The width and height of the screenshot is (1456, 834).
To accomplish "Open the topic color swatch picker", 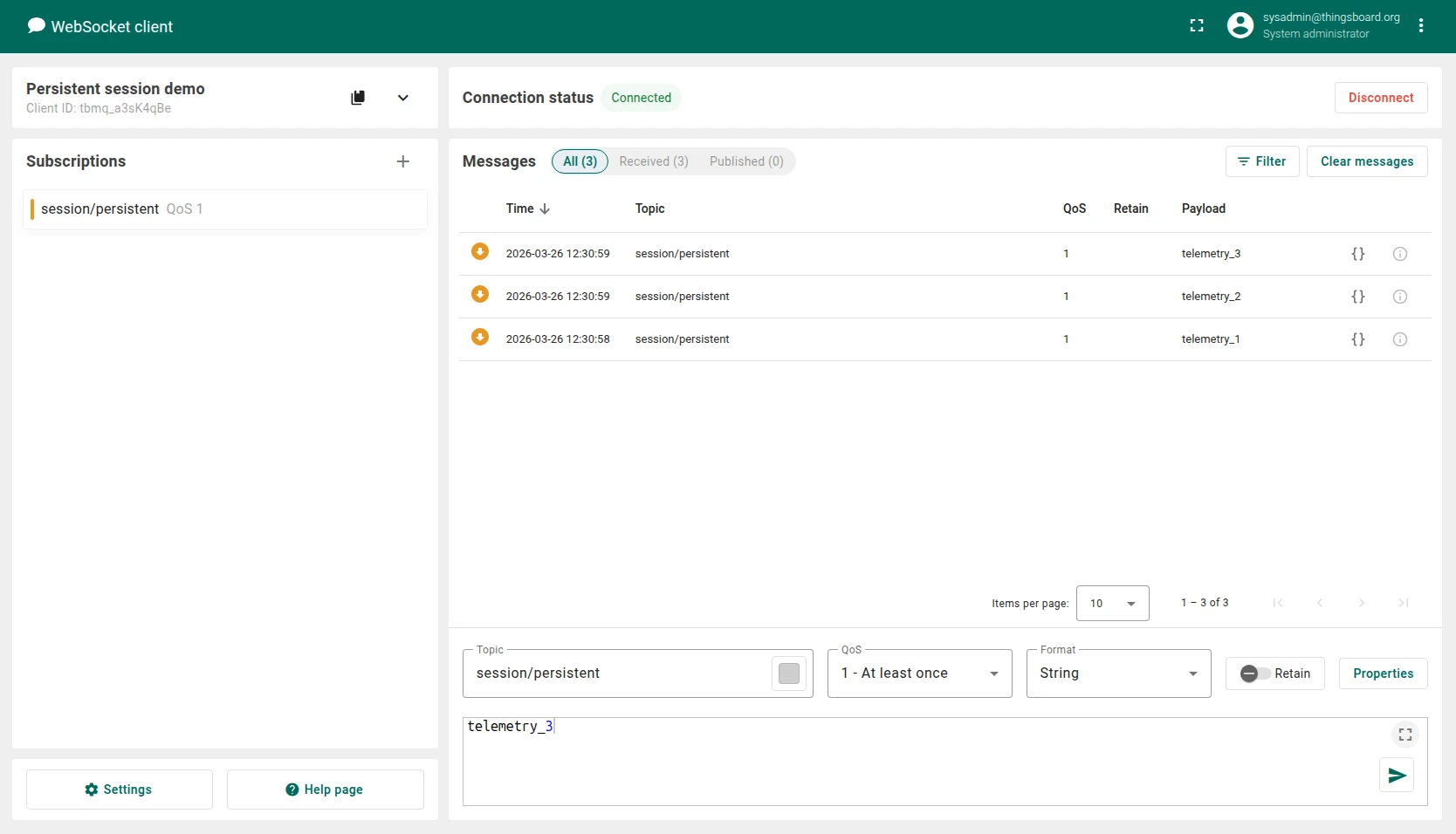I will click(x=789, y=673).
